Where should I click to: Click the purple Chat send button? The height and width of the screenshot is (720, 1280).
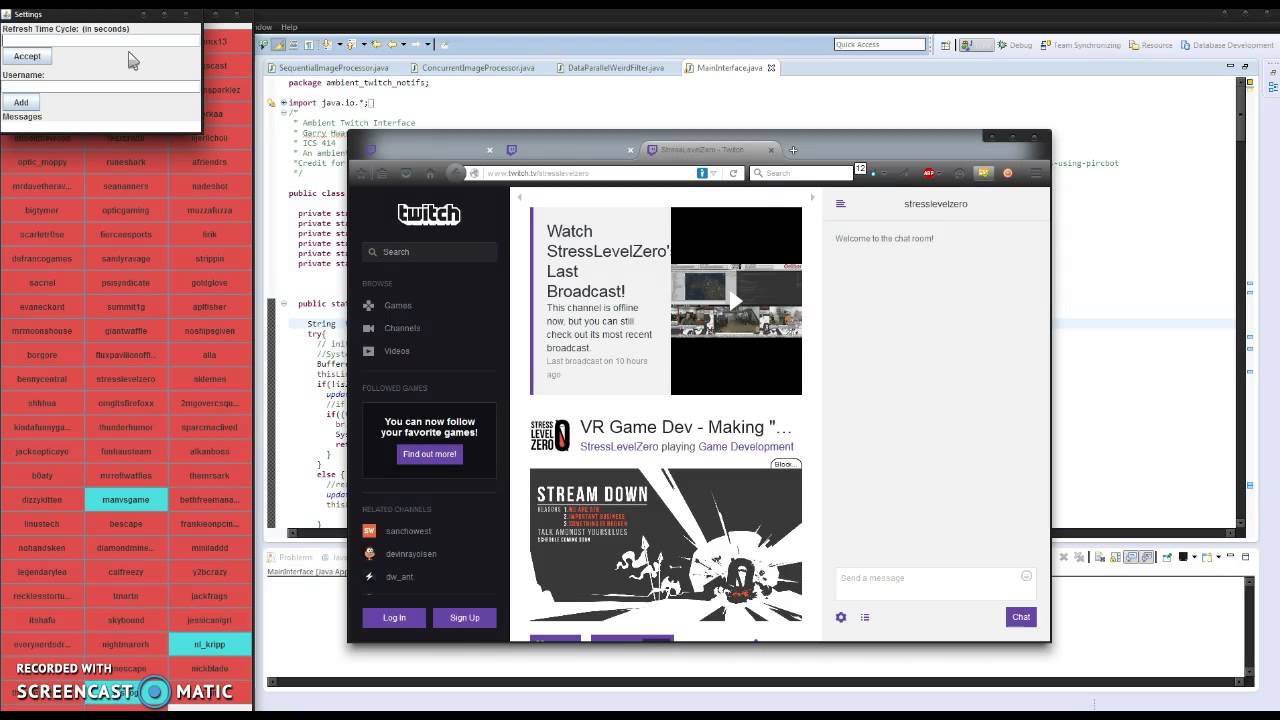pyautogui.click(x=1021, y=617)
